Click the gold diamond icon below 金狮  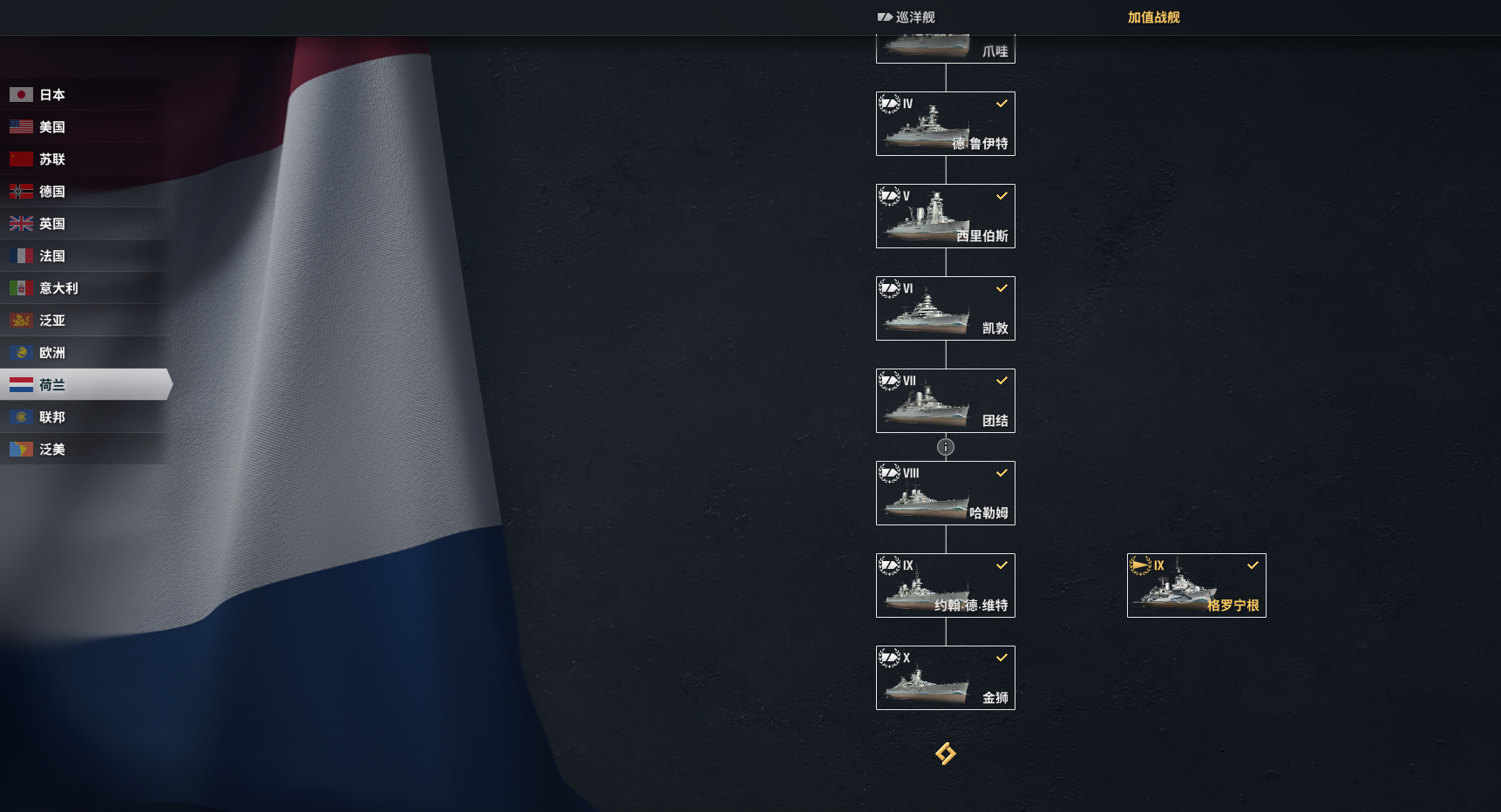click(x=946, y=753)
